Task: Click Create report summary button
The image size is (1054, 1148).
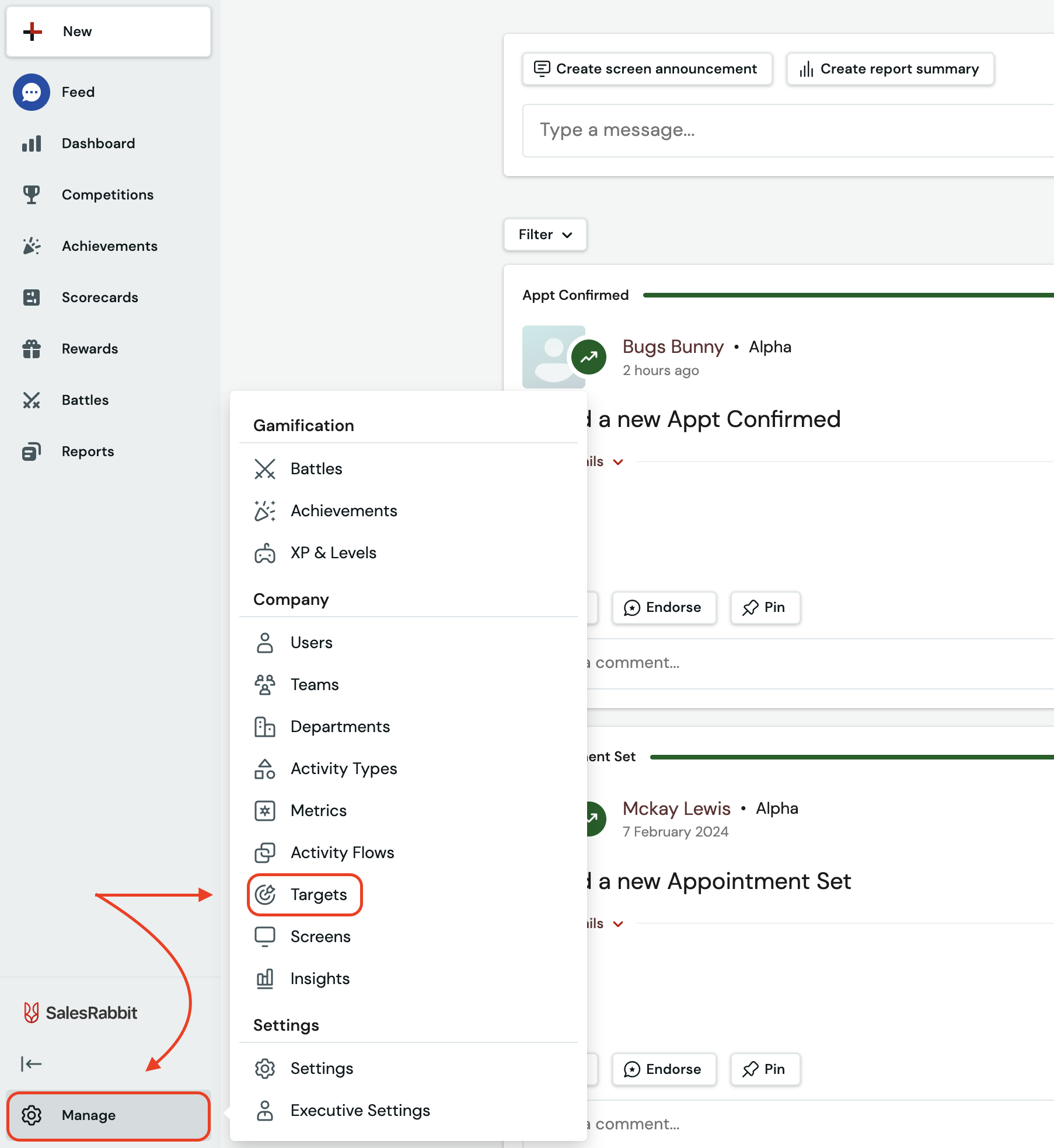Action: coord(891,69)
